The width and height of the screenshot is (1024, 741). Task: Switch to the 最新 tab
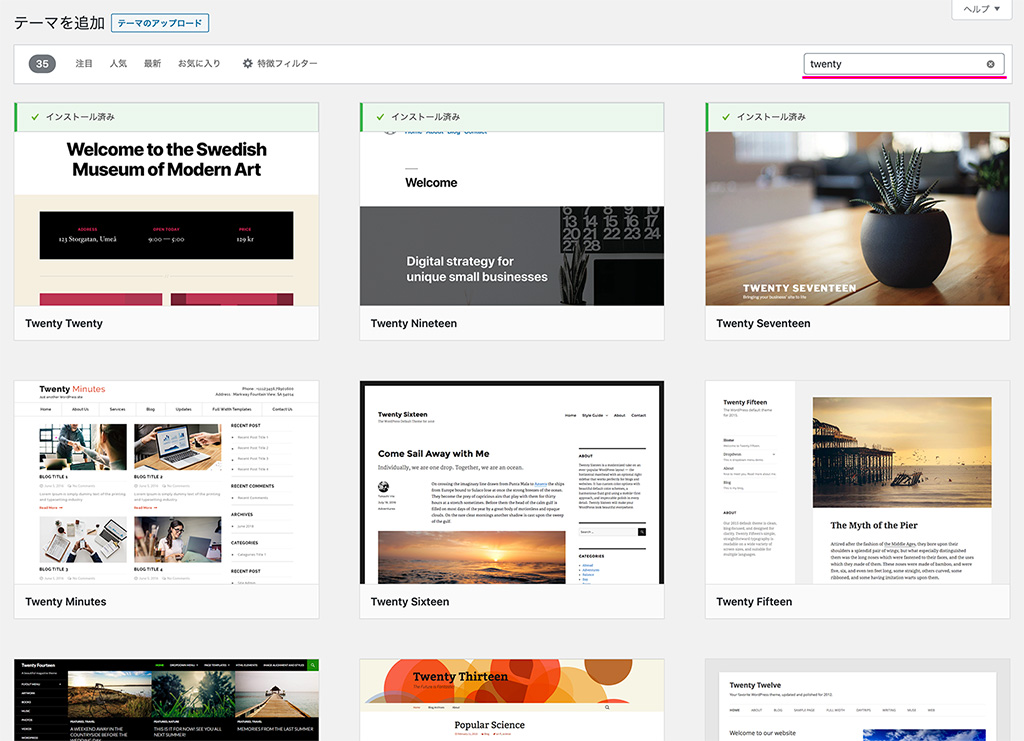(x=152, y=63)
